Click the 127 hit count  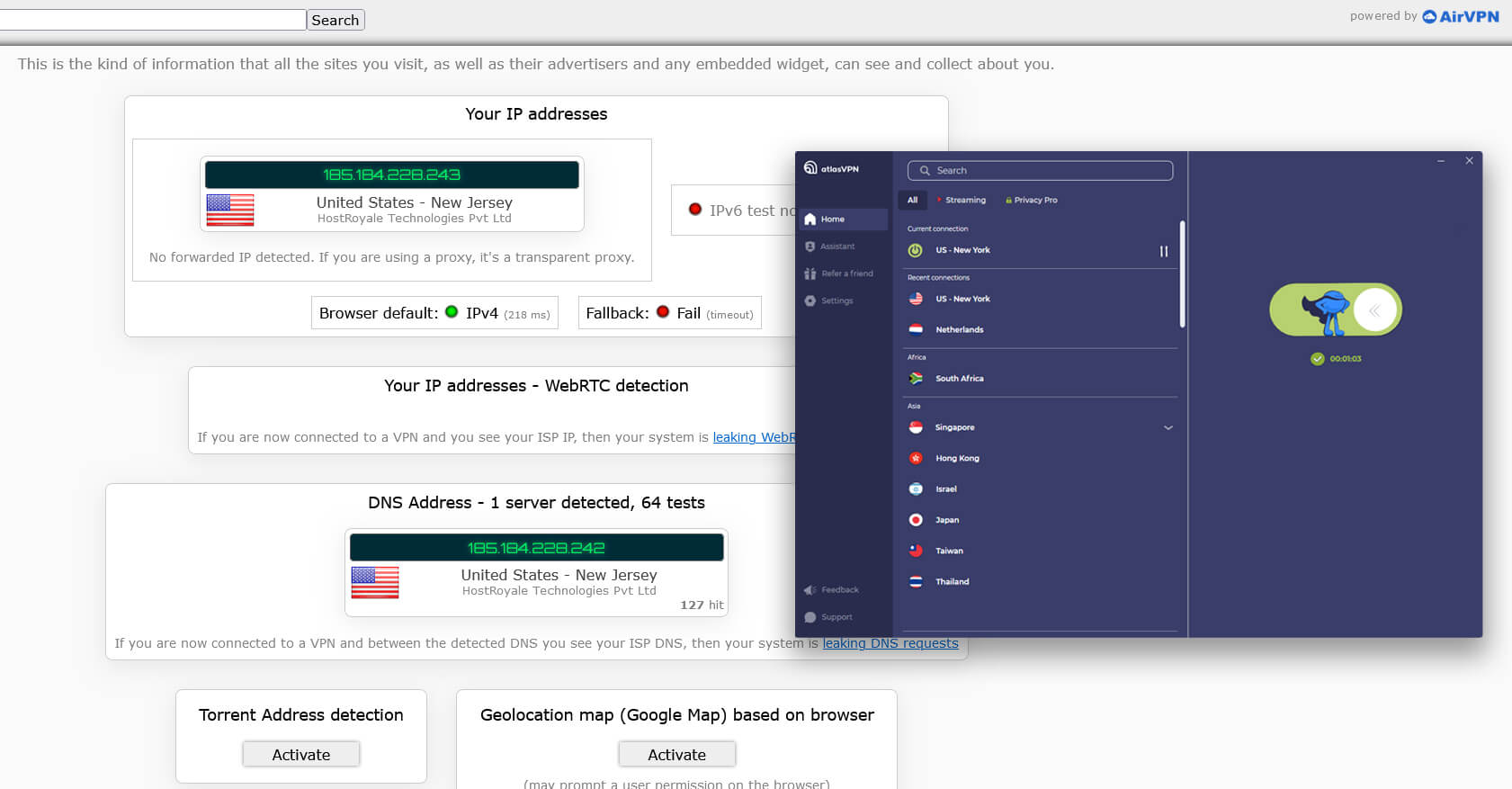pyautogui.click(x=702, y=605)
